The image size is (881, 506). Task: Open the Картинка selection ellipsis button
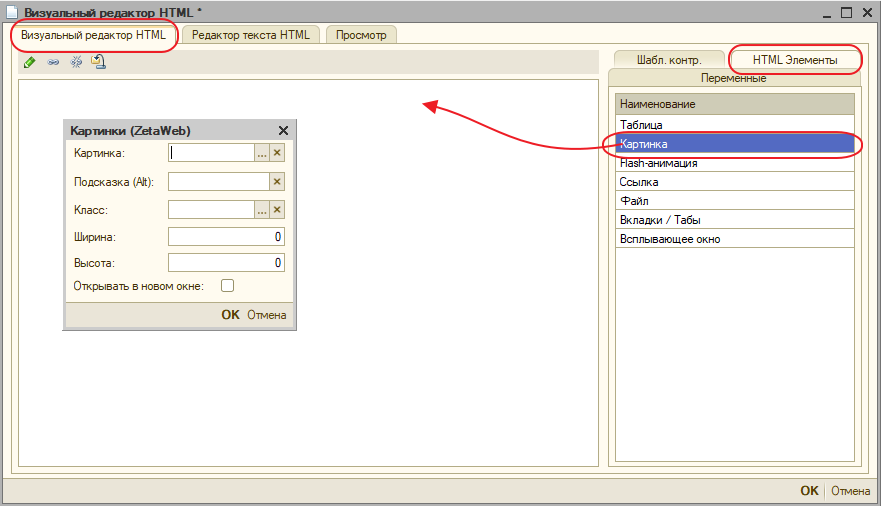tap(262, 153)
